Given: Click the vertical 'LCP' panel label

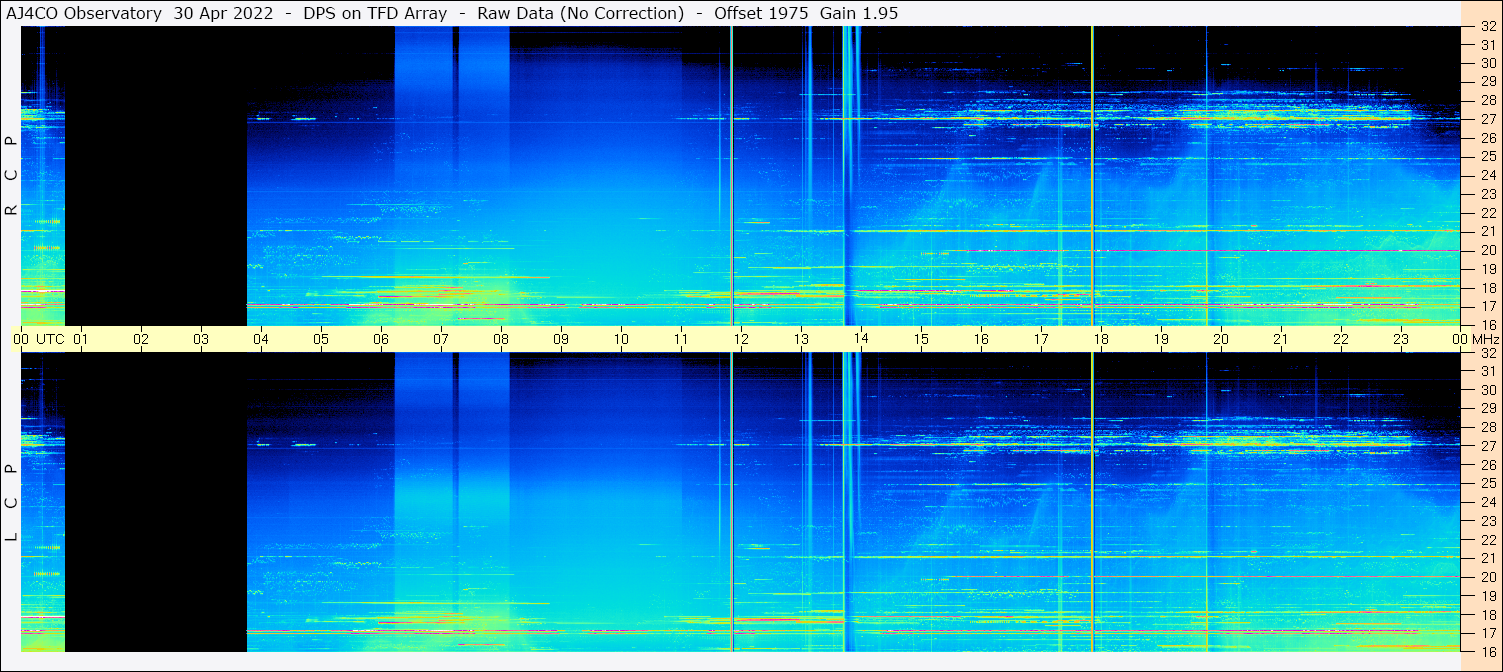Looking at the screenshot, I should click(x=11, y=502).
